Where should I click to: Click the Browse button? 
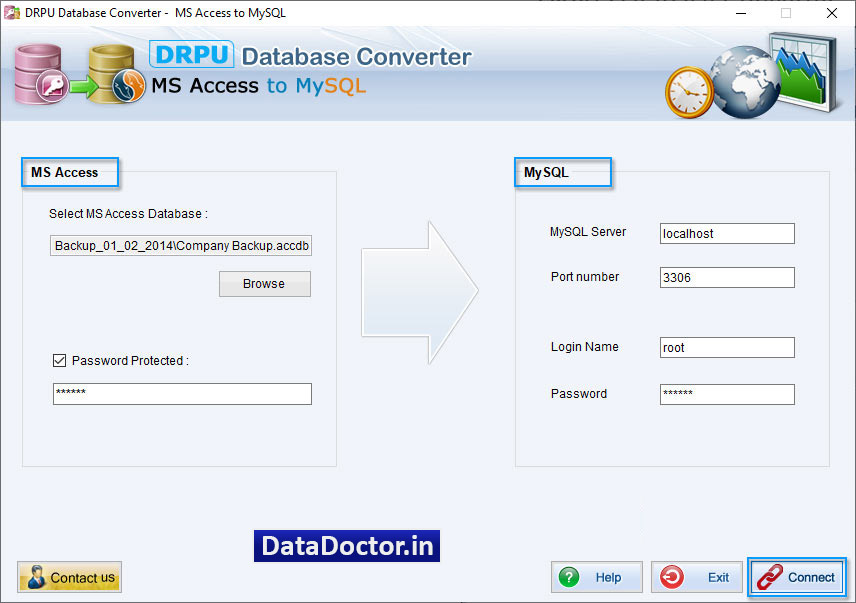pos(264,284)
